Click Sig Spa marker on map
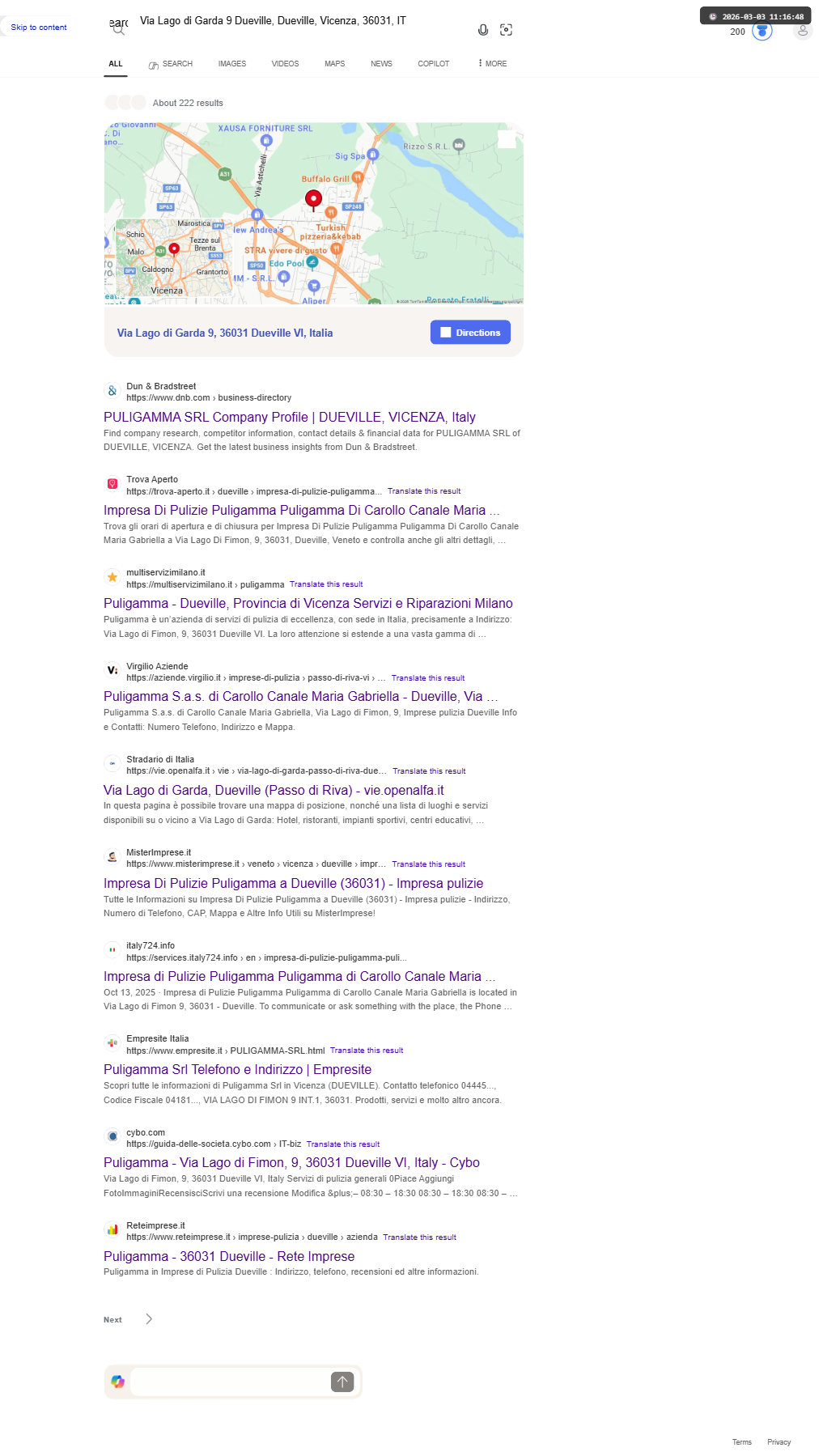This screenshot has height=1456, width=819. click(x=373, y=155)
